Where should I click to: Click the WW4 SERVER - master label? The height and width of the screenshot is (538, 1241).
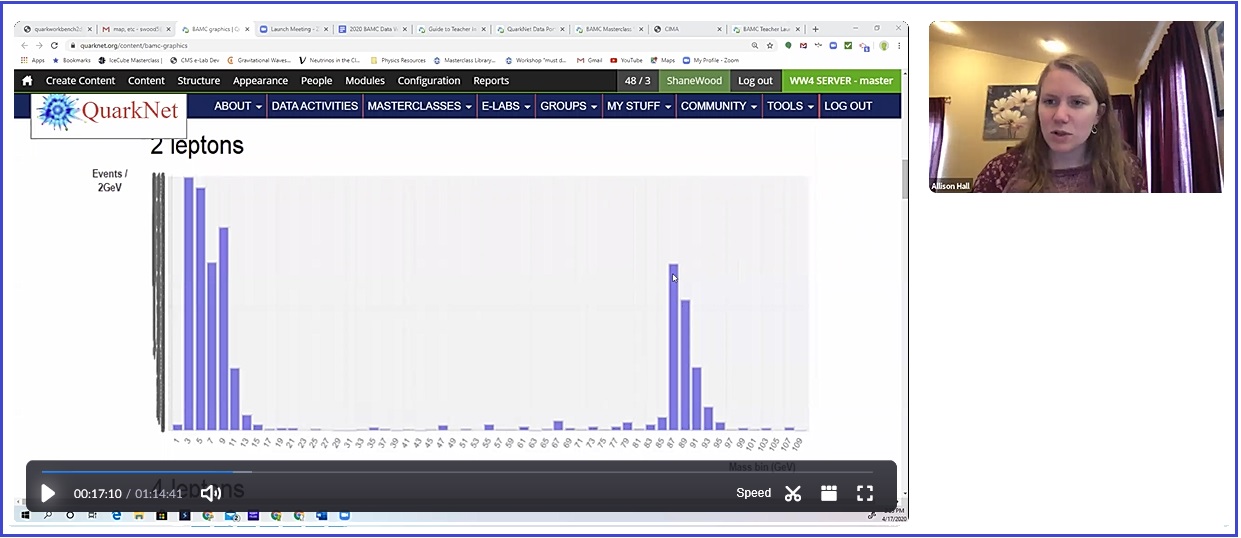[841, 81]
